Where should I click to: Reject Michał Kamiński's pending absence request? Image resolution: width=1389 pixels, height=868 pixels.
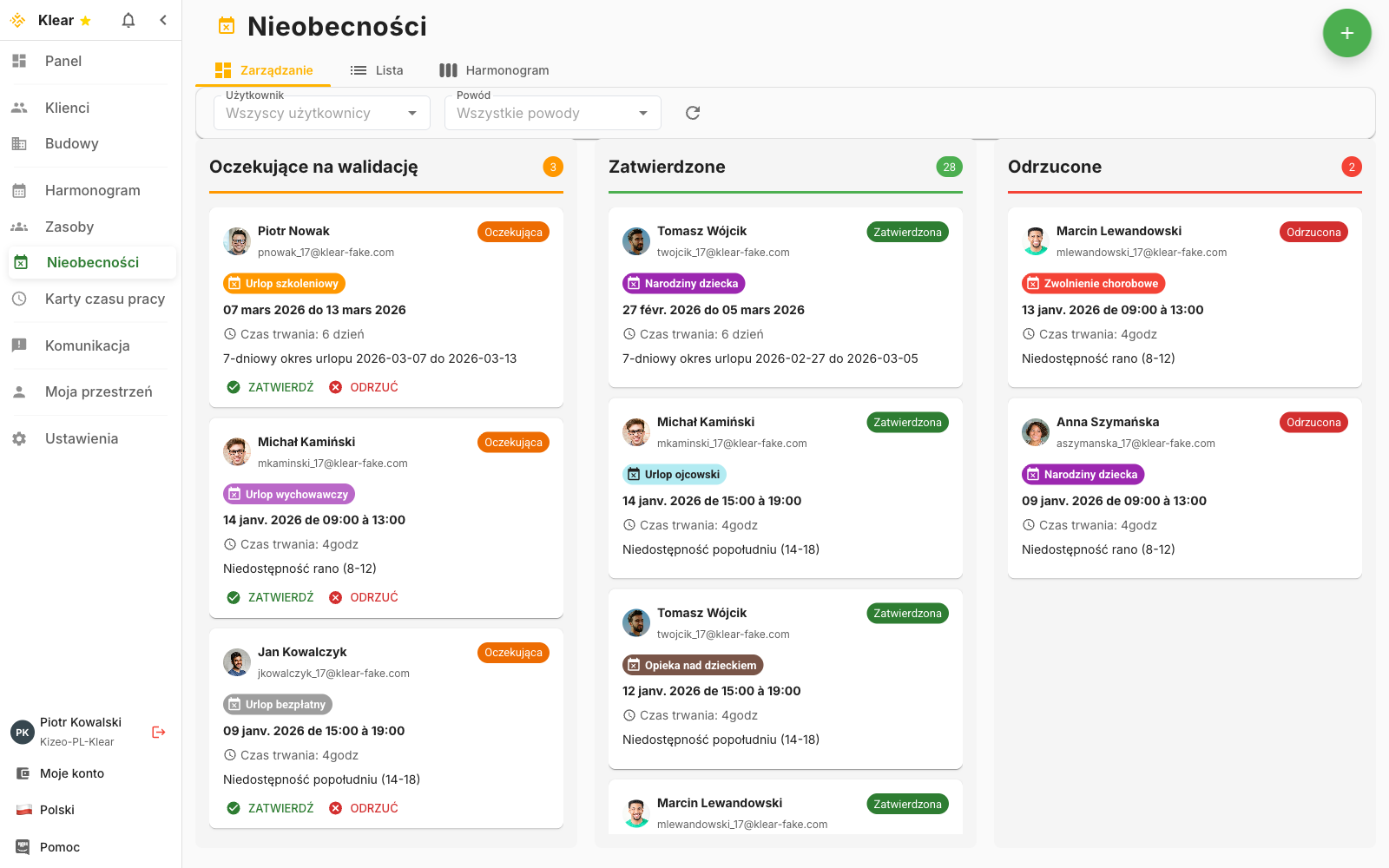(364, 597)
